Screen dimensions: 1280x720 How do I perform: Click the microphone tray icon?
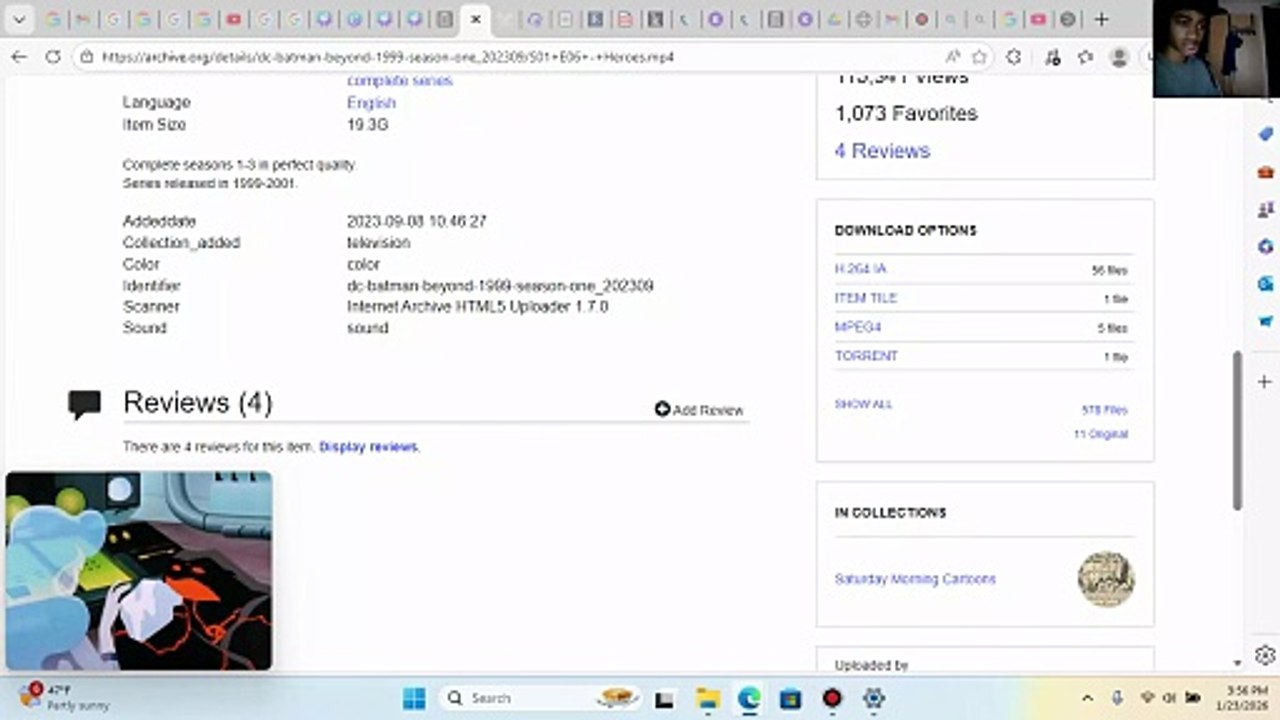1118,698
